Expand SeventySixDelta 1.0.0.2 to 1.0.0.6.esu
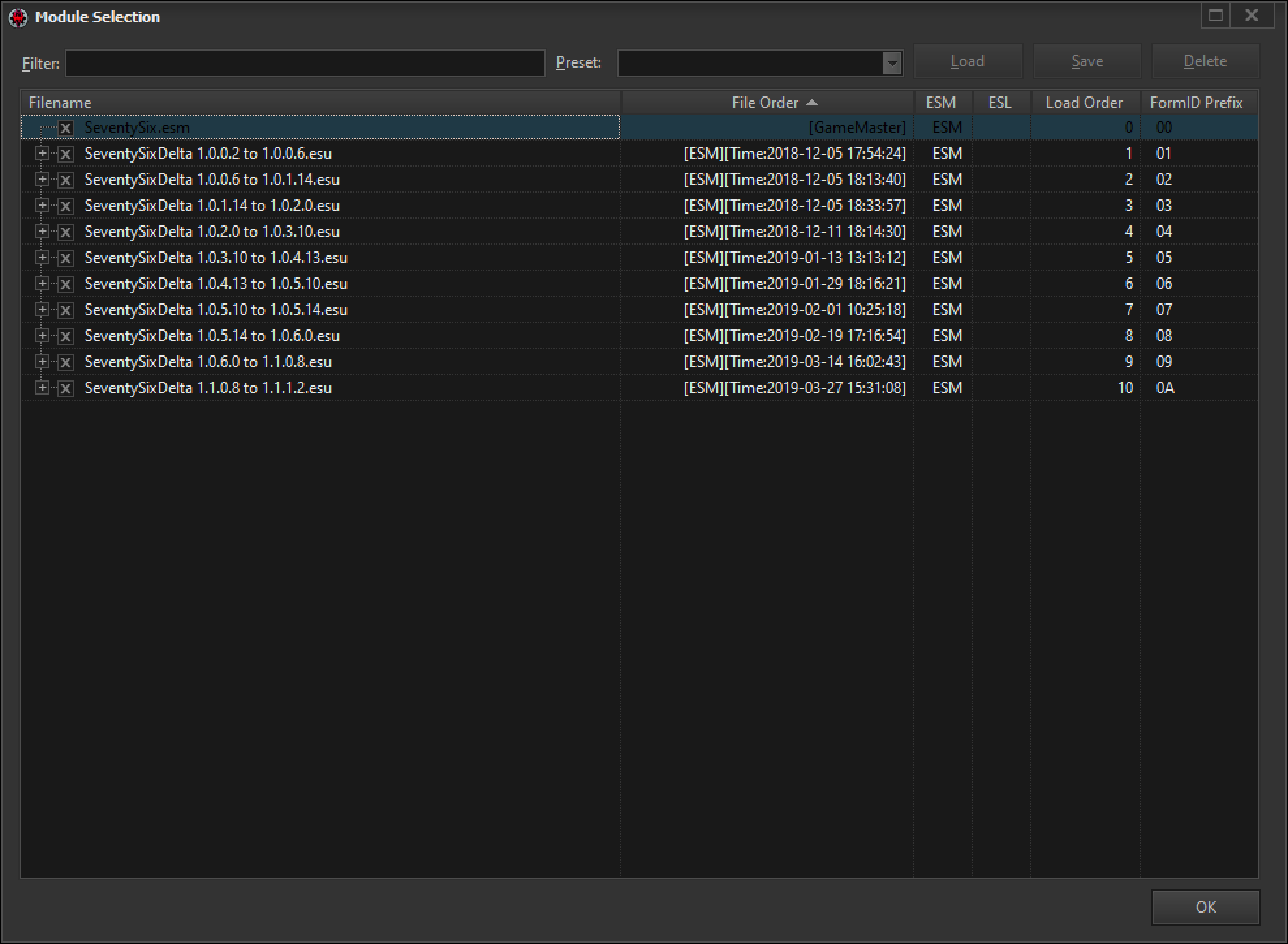Screen dimensions: 1288x944 (42, 154)
